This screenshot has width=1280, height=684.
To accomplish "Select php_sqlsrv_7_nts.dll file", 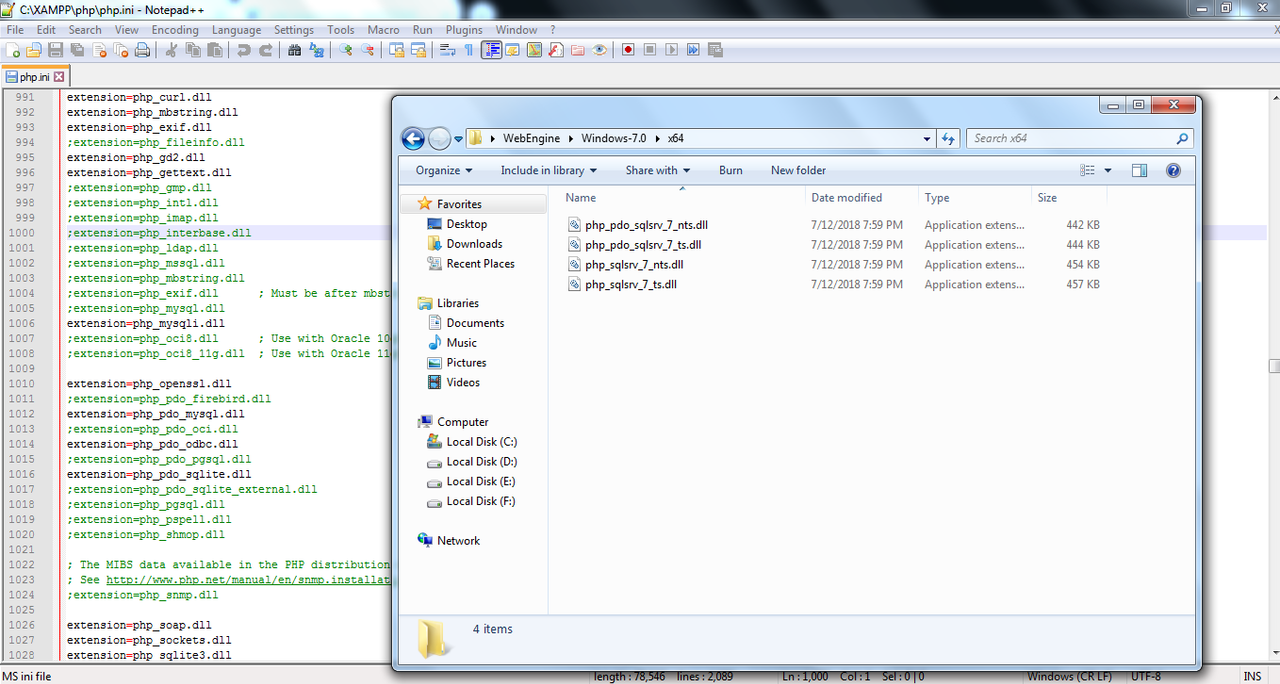I will 634,264.
